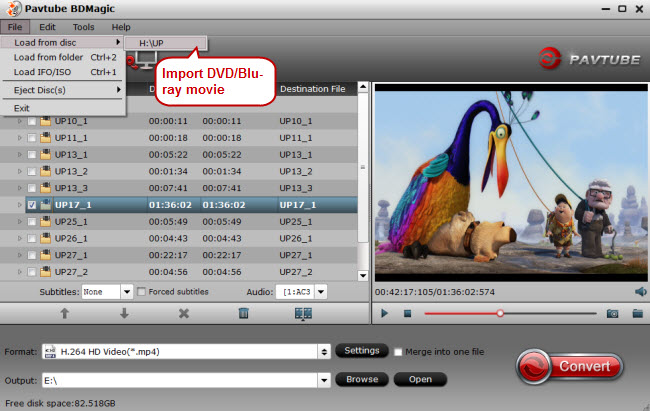Open the File menu

pos(15,27)
